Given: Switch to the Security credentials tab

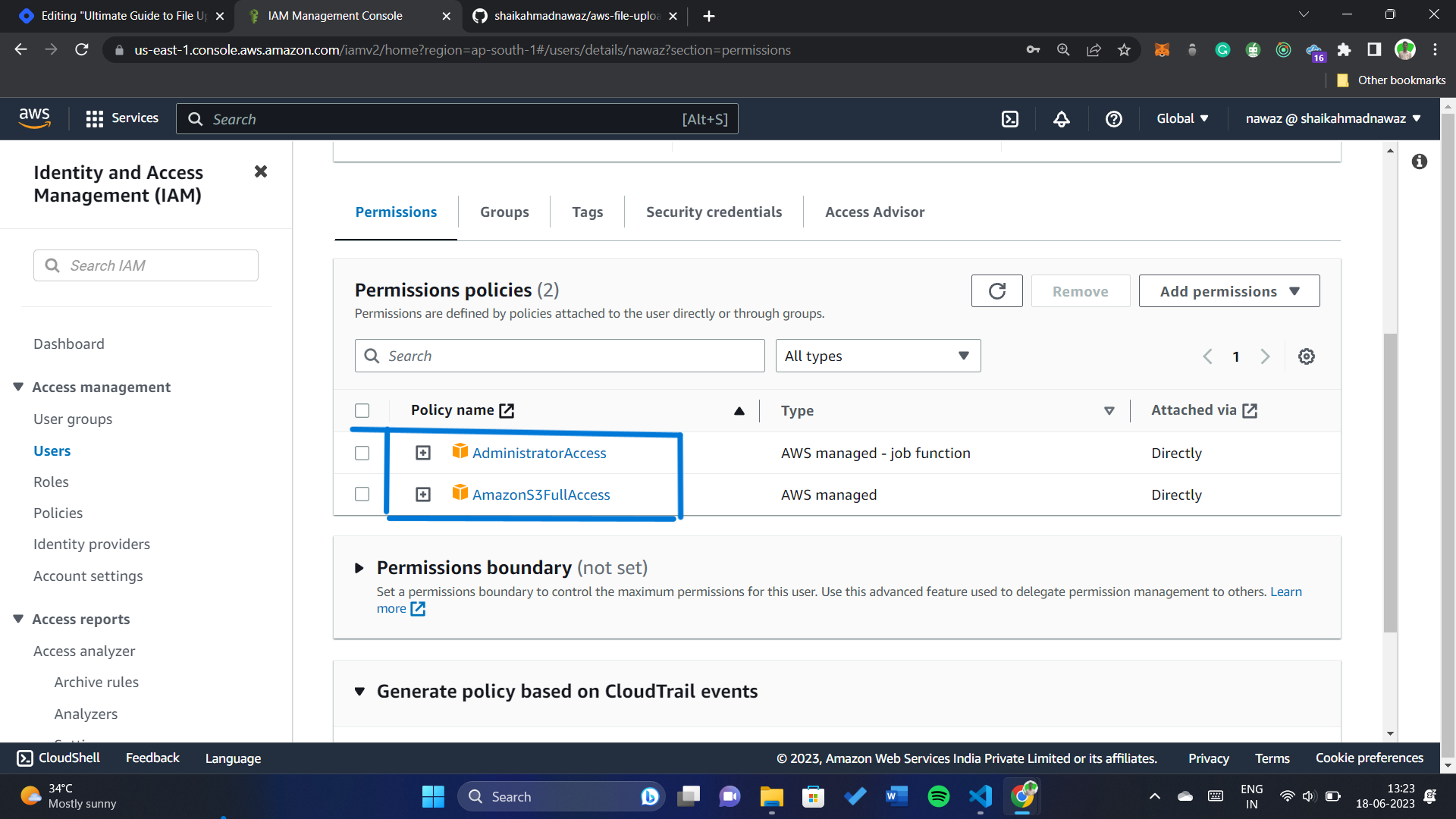Looking at the screenshot, I should click(x=714, y=212).
